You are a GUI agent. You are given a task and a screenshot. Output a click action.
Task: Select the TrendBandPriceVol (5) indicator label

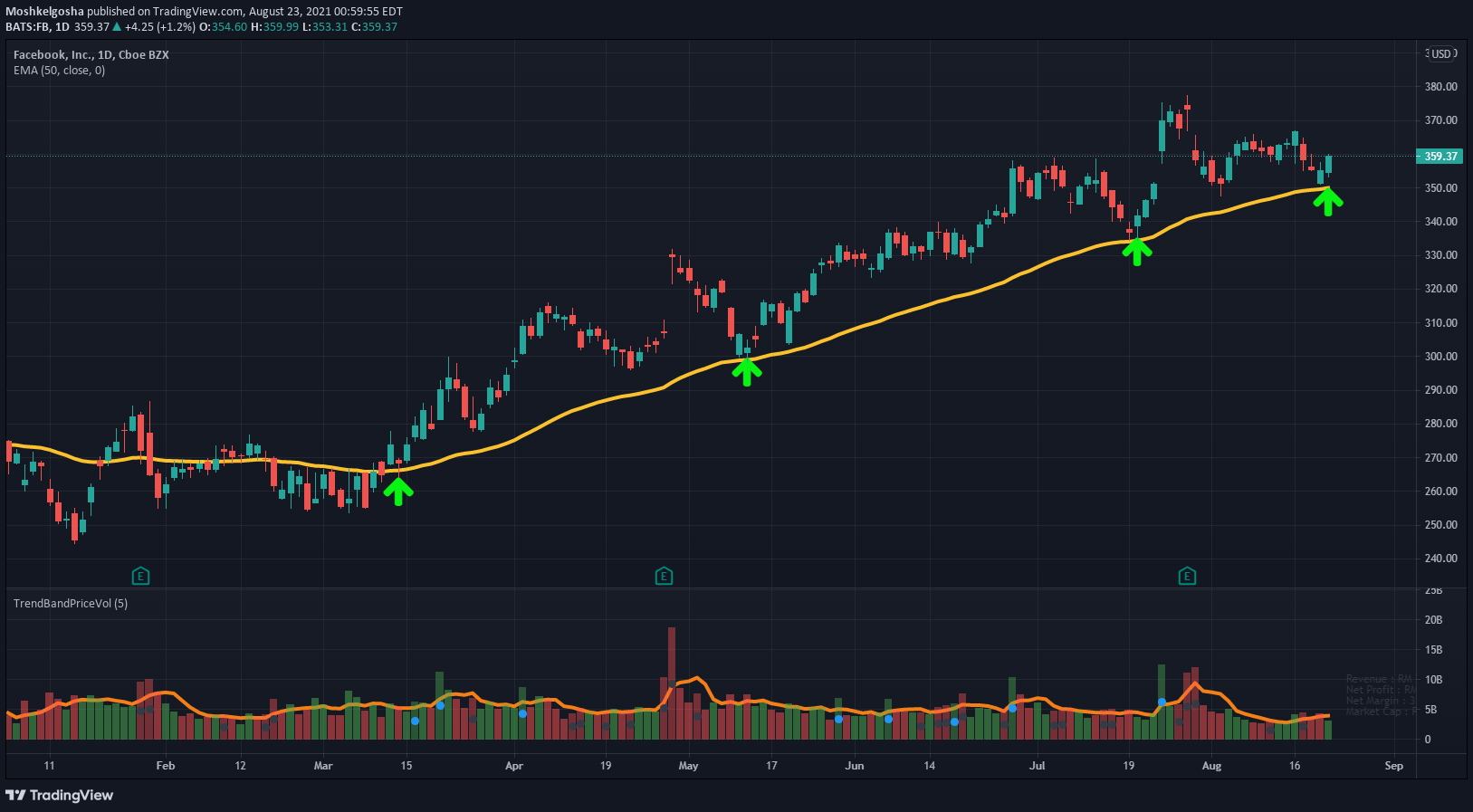tap(71, 603)
